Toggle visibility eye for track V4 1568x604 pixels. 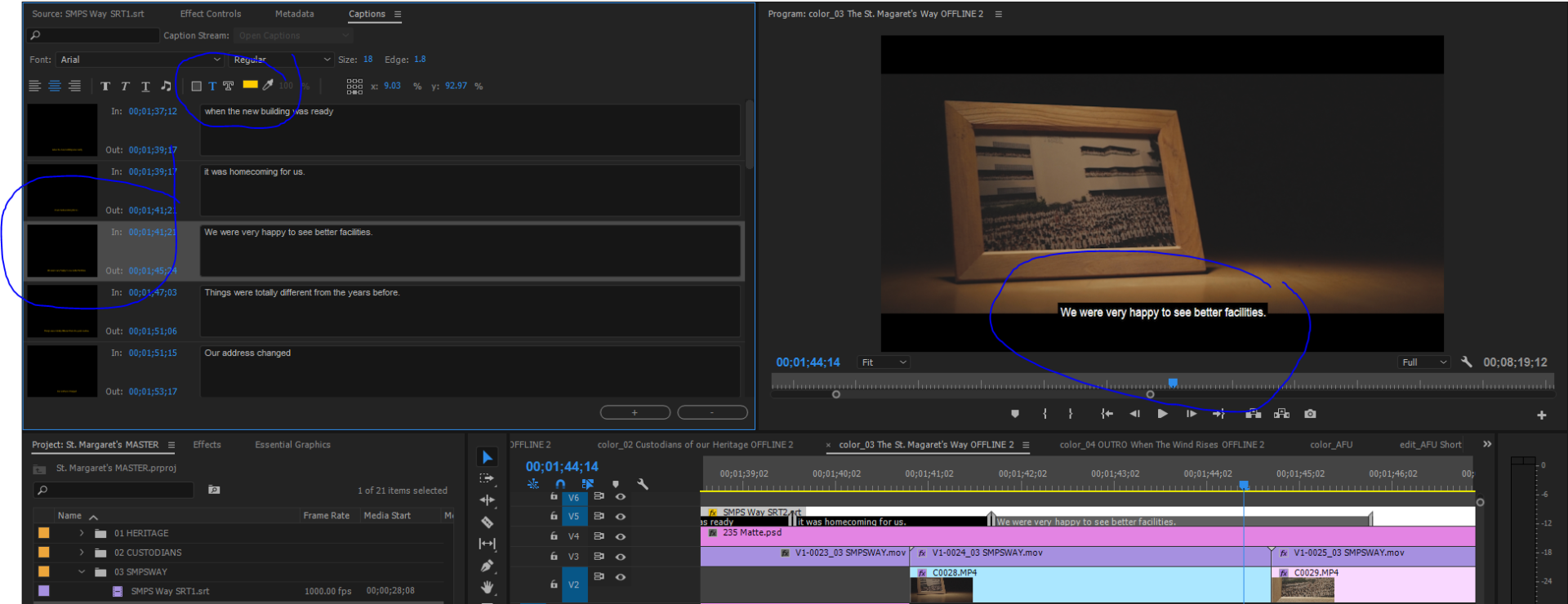(x=620, y=536)
